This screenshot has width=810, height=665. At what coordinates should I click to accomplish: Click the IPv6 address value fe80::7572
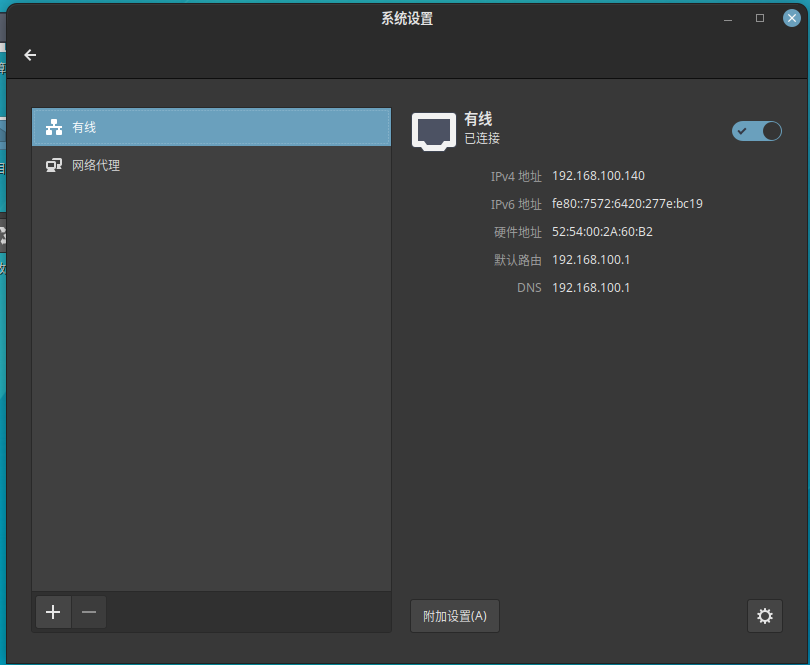coord(627,204)
